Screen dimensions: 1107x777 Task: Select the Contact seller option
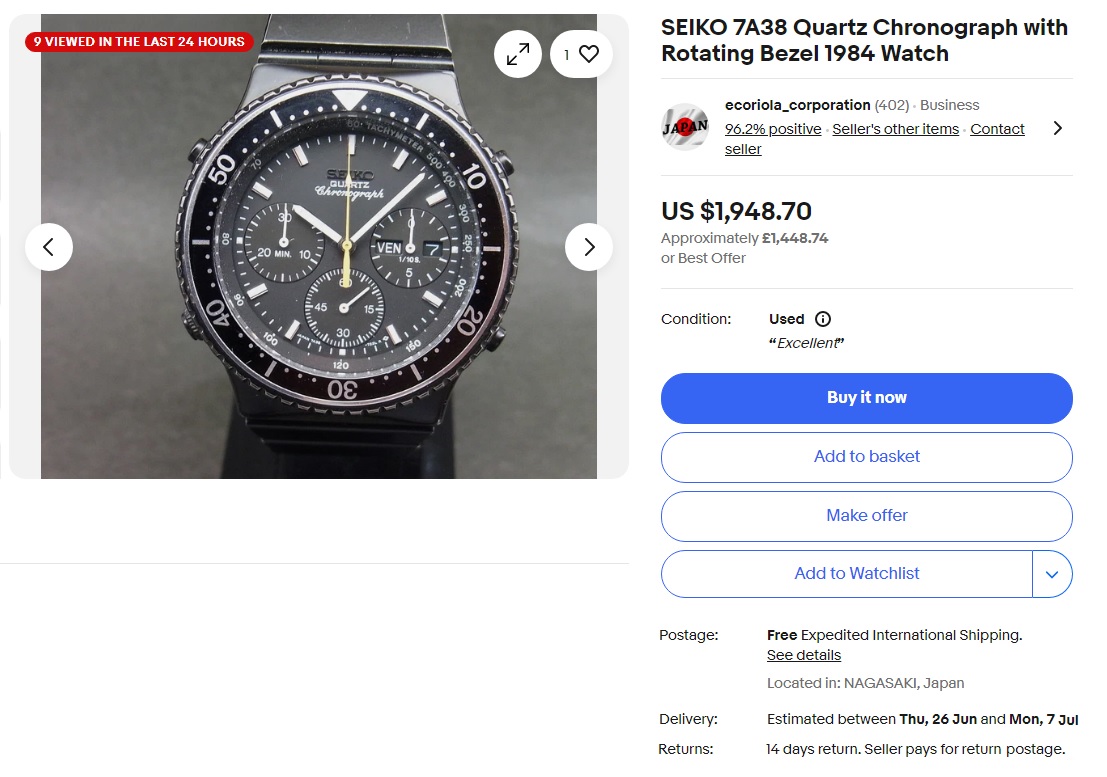click(997, 128)
